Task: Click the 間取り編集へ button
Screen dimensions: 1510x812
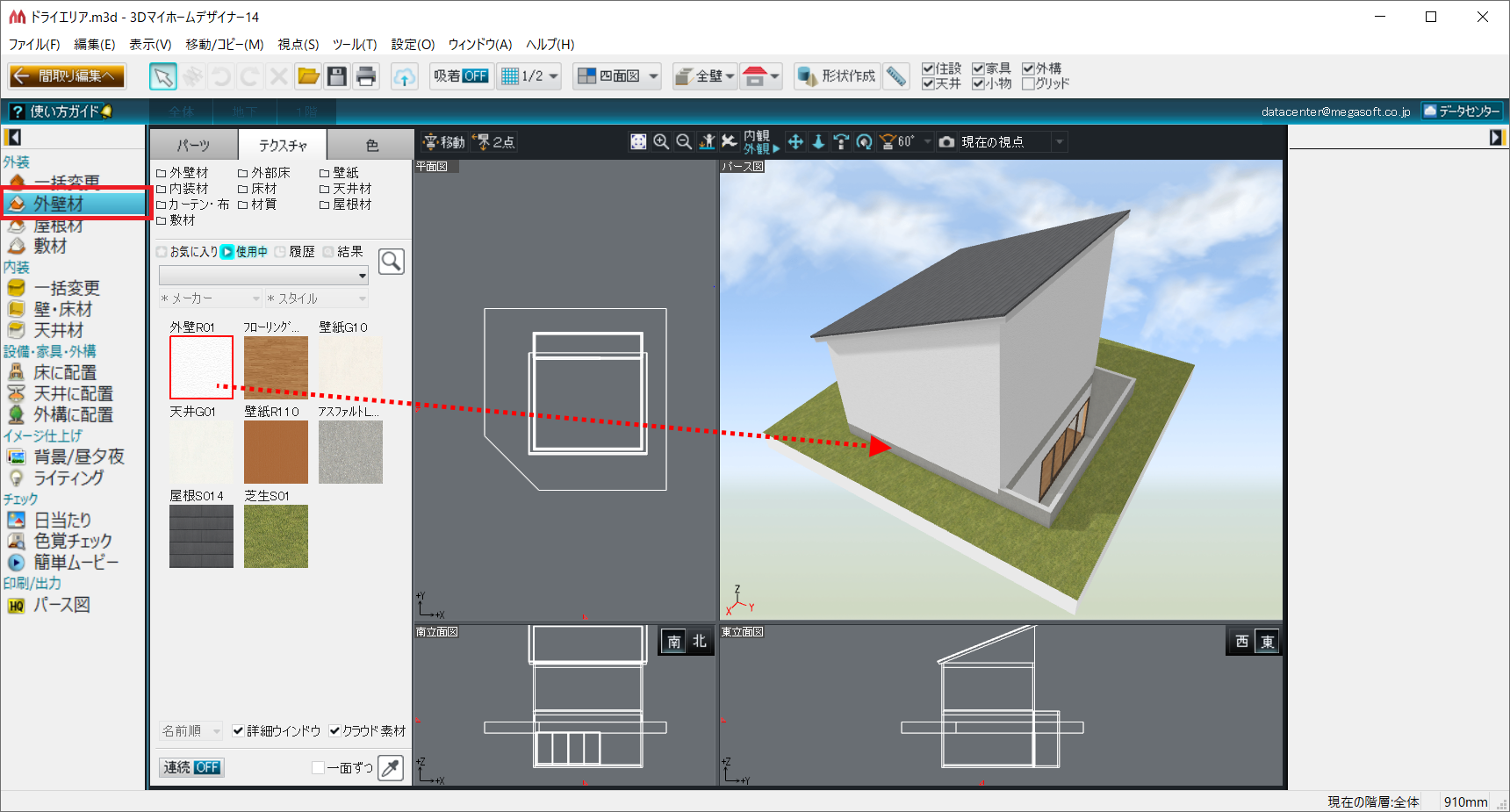Action: pos(68,76)
